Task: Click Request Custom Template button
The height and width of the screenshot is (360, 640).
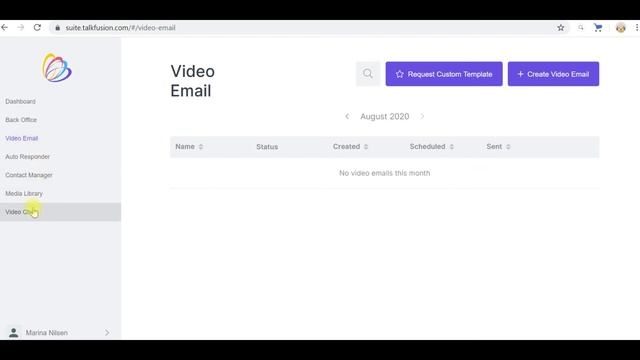Action: click(x=444, y=74)
